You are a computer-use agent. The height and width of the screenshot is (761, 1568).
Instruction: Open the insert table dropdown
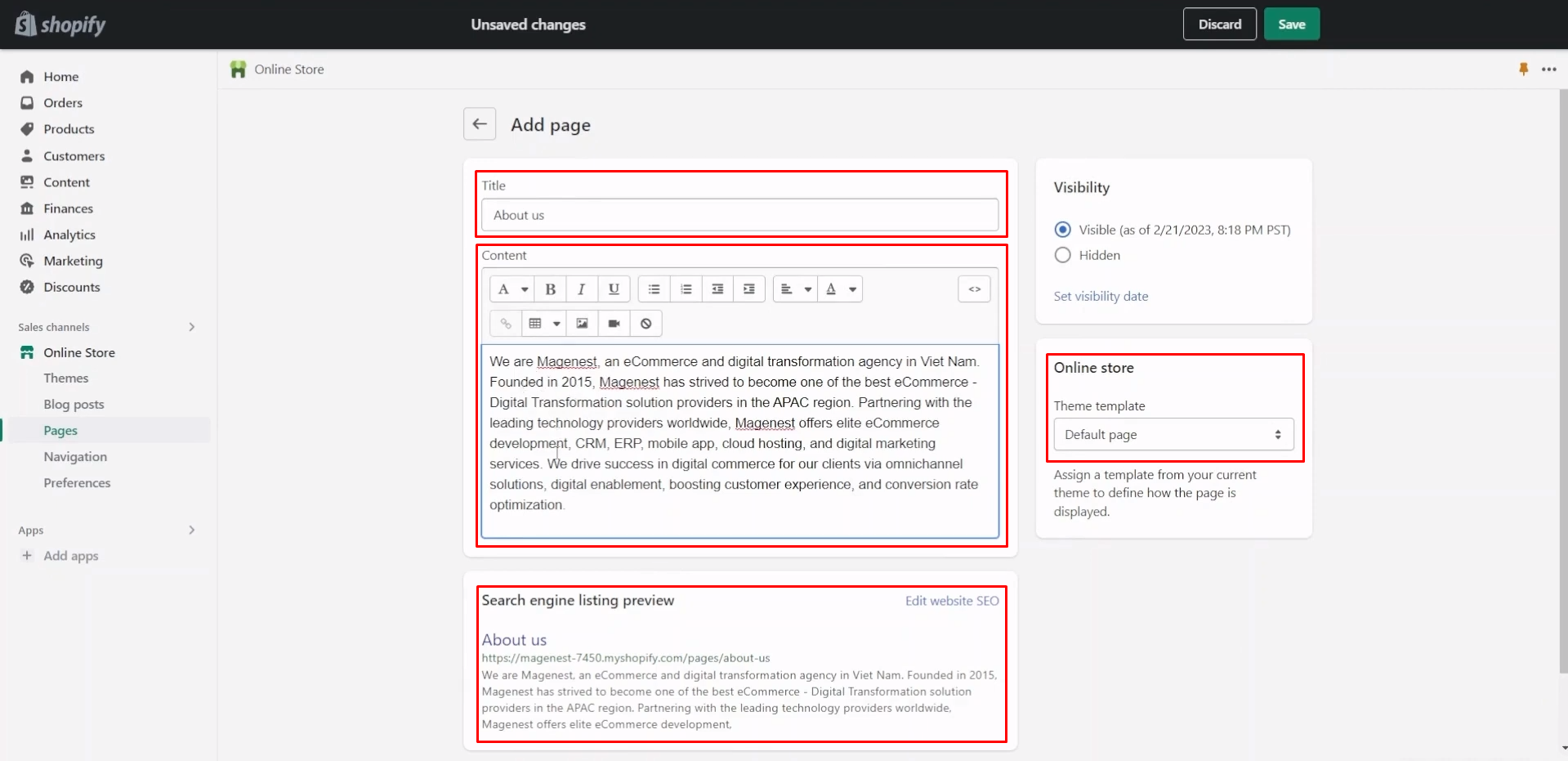543,324
